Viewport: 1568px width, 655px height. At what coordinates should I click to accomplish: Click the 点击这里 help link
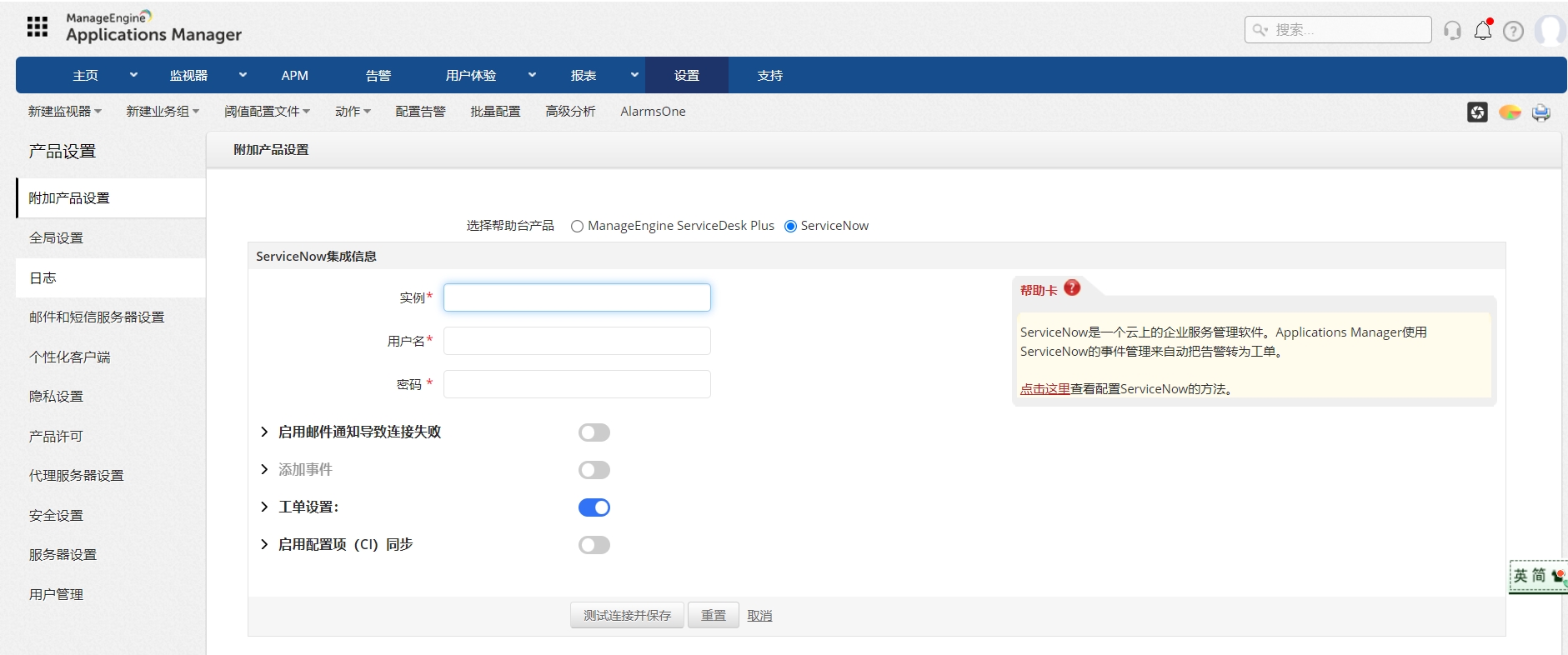1045,388
